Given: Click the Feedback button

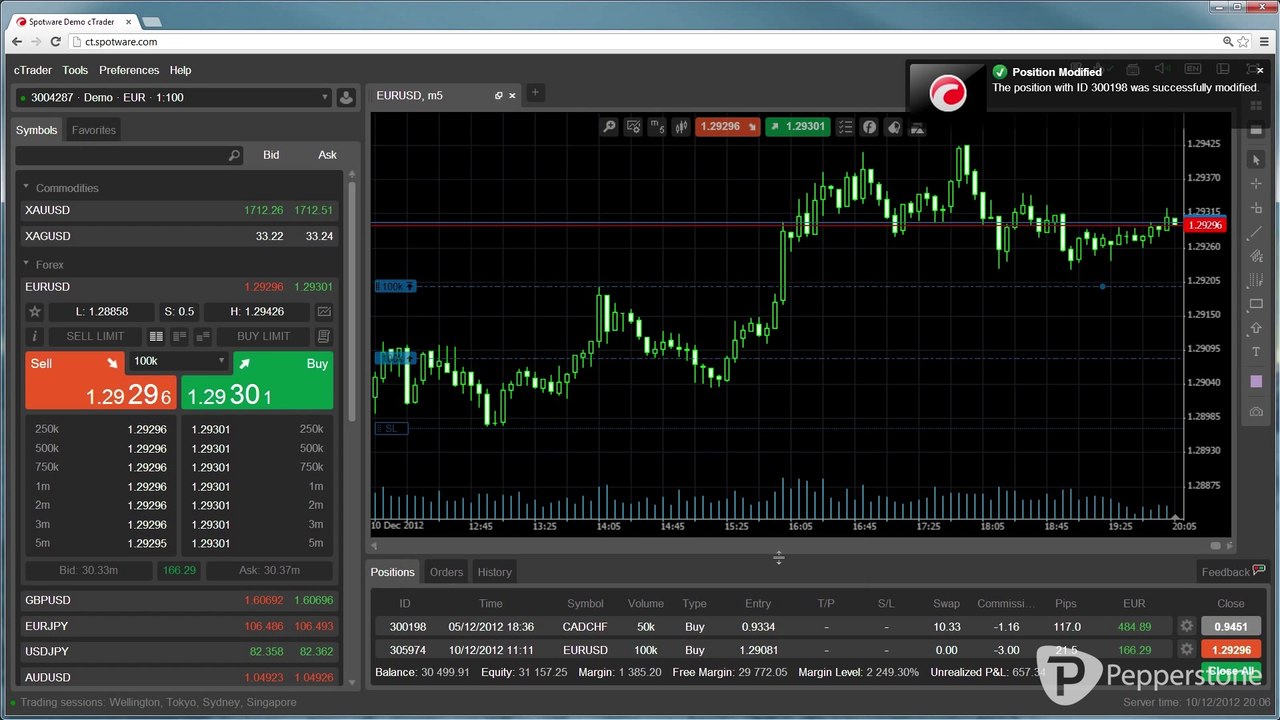Looking at the screenshot, I should tap(1233, 572).
